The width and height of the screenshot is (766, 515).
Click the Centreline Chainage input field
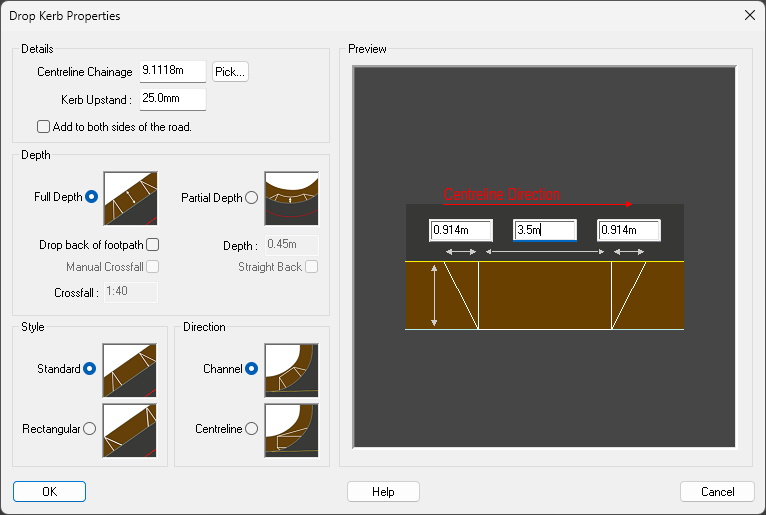tap(172, 71)
